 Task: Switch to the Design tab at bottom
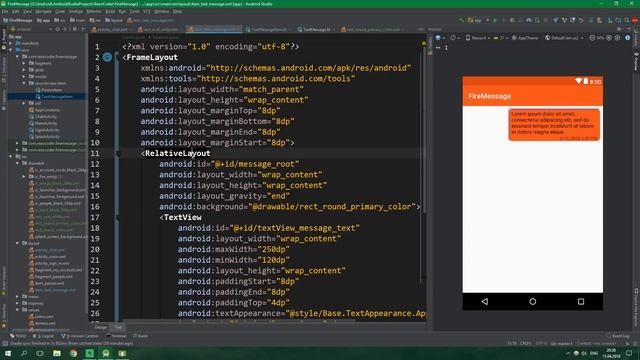101,327
